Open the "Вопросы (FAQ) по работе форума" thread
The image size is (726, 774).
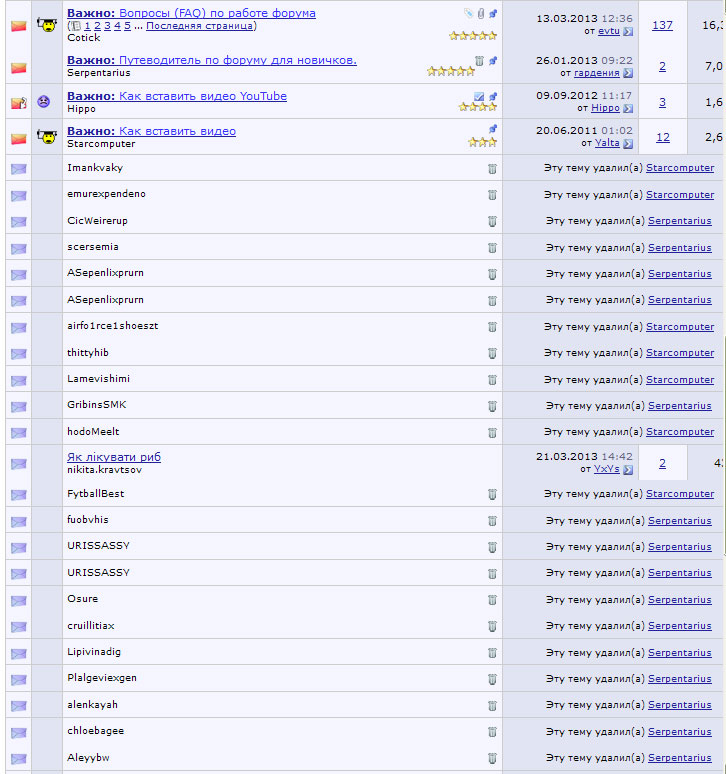coord(217,13)
